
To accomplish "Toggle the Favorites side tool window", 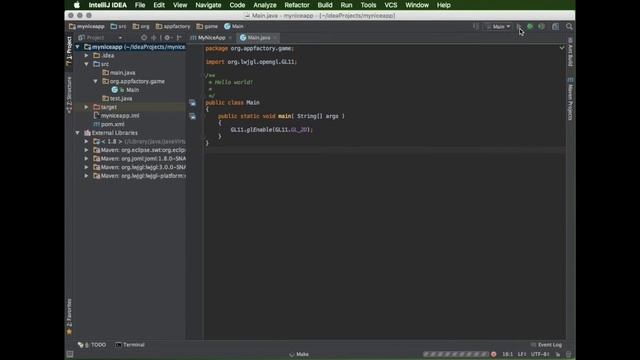I will click(69, 316).
